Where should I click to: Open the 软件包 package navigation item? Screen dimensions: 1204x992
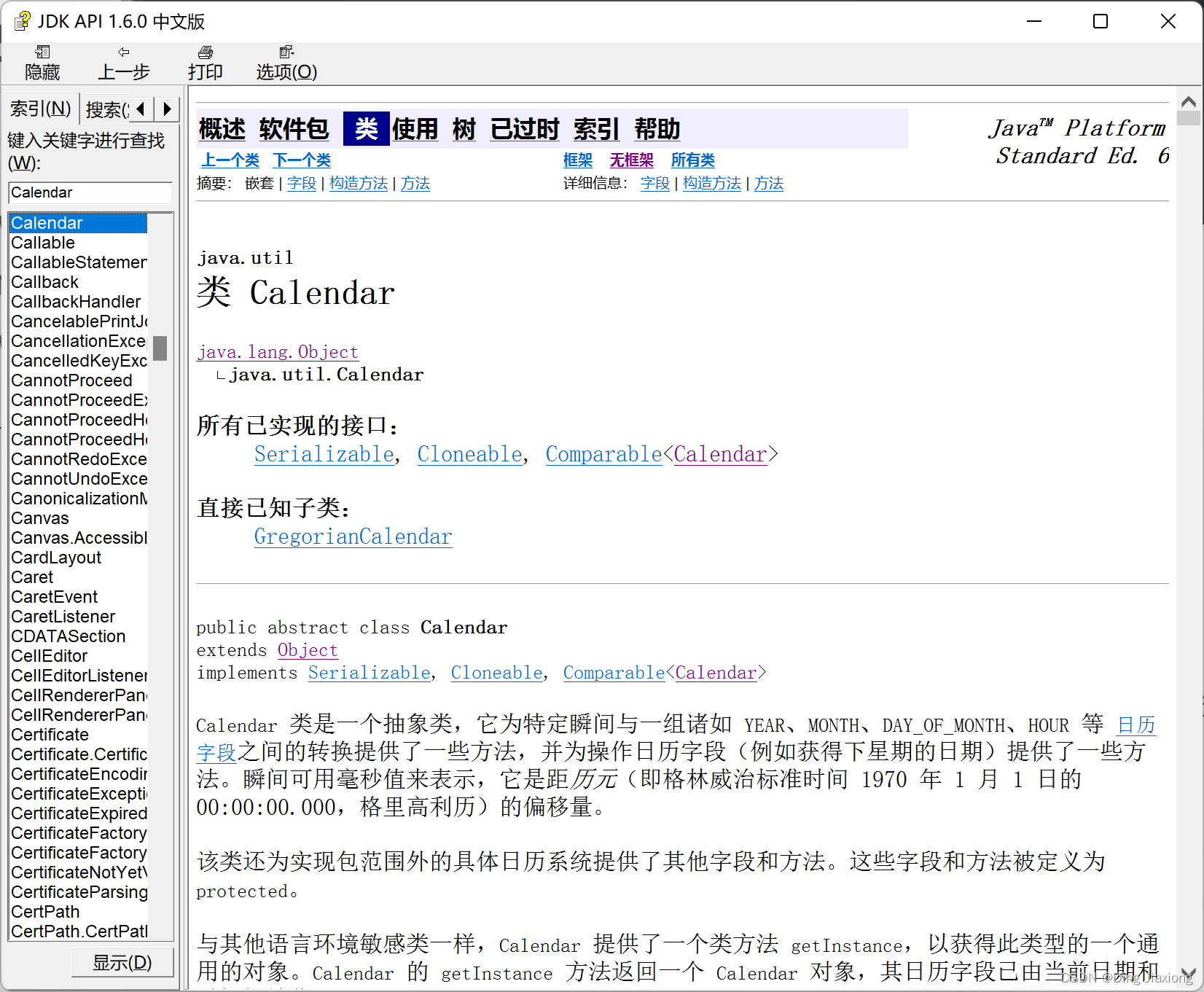tap(294, 129)
